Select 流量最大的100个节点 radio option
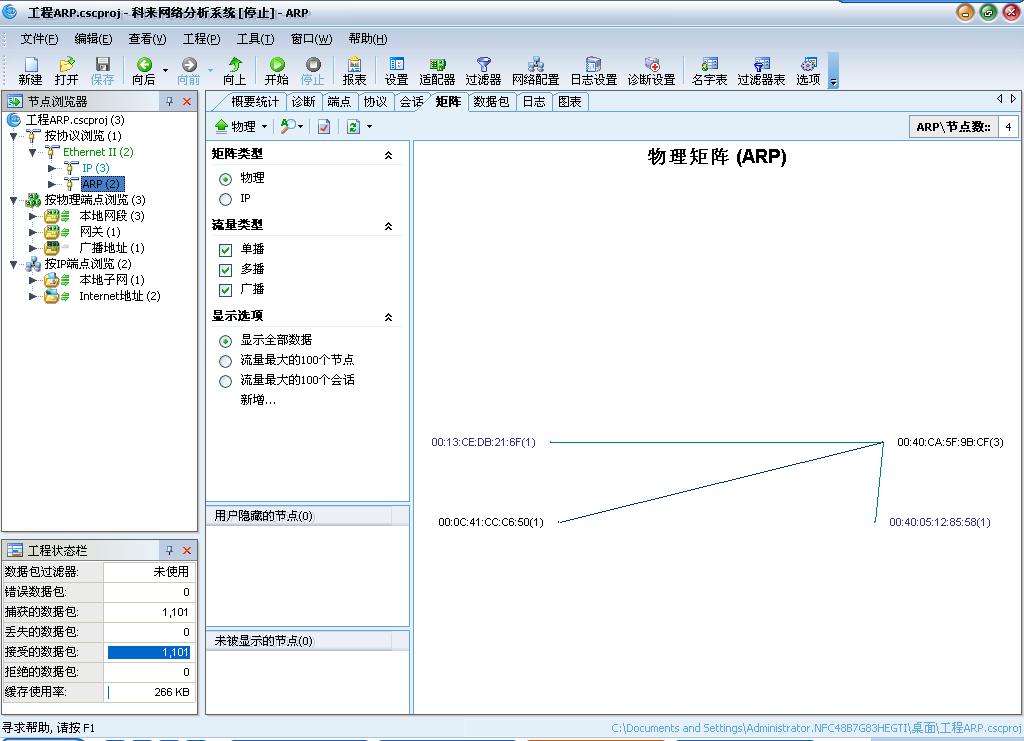Viewport: 1024px width, 741px height. point(226,360)
